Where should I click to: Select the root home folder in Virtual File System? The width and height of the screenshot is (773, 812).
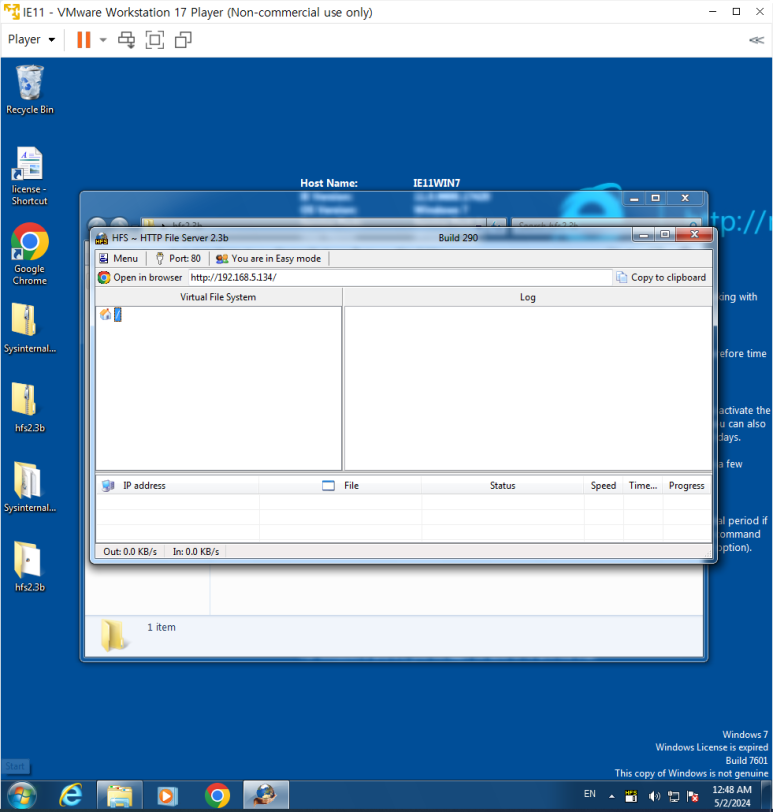(111, 314)
